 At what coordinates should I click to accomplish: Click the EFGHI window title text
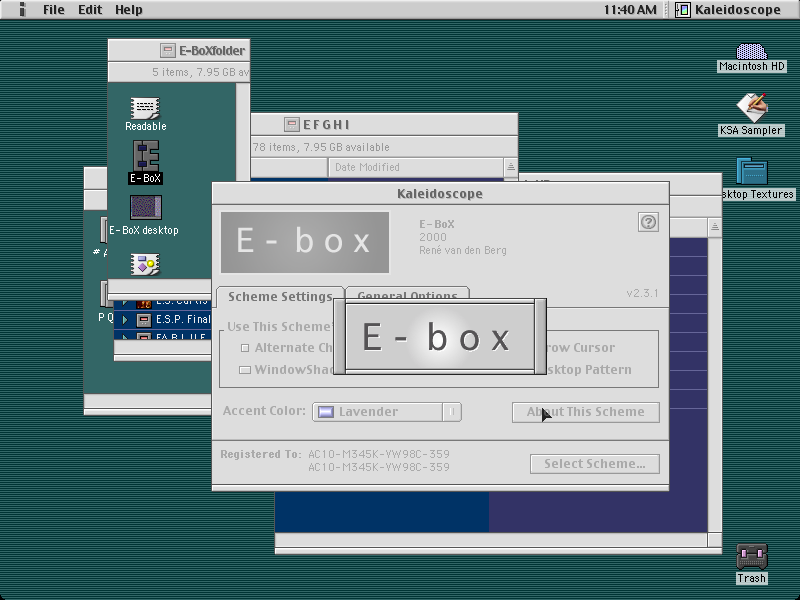pos(327,125)
